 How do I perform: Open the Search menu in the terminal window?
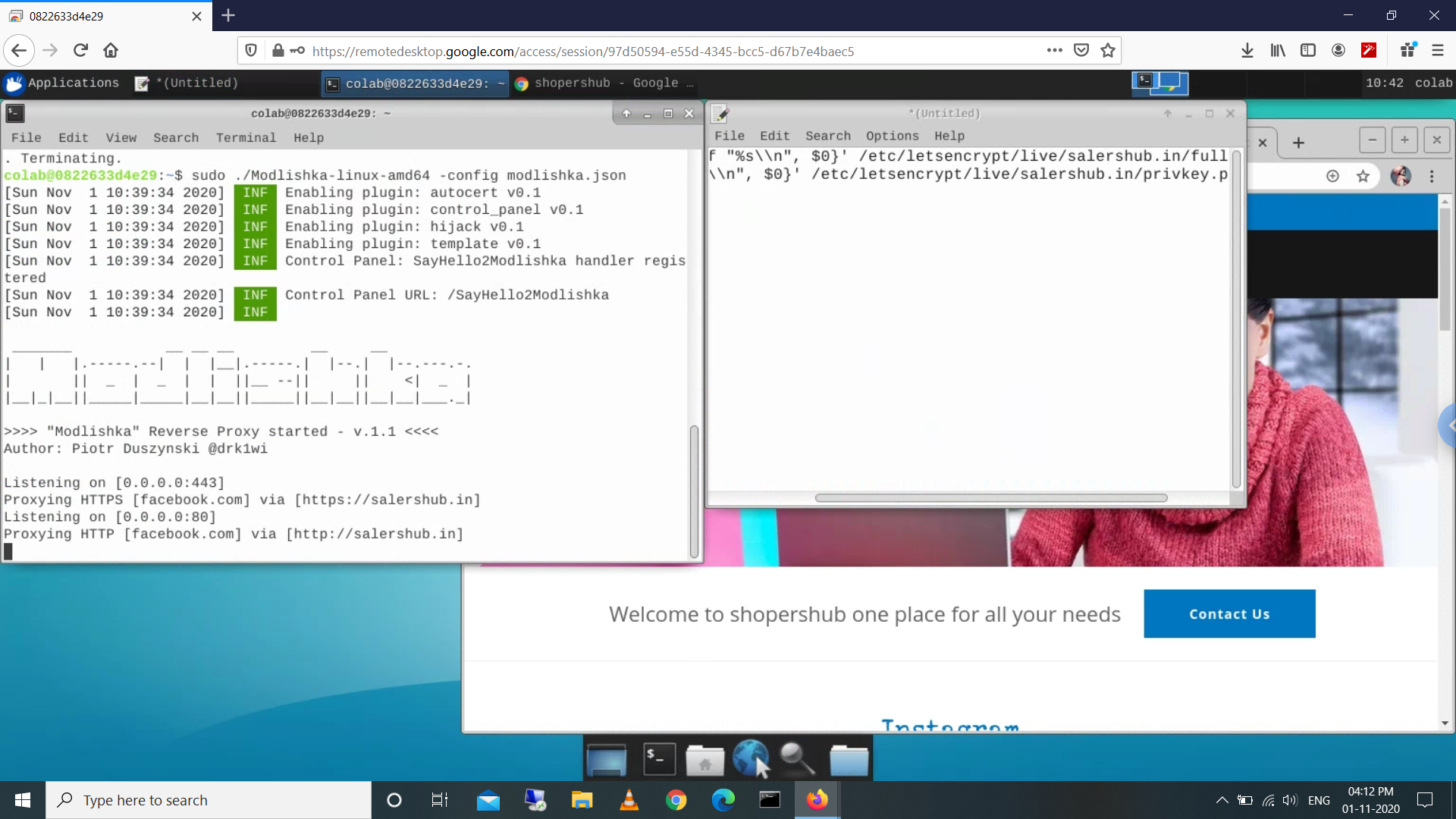(x=176, y=137)
